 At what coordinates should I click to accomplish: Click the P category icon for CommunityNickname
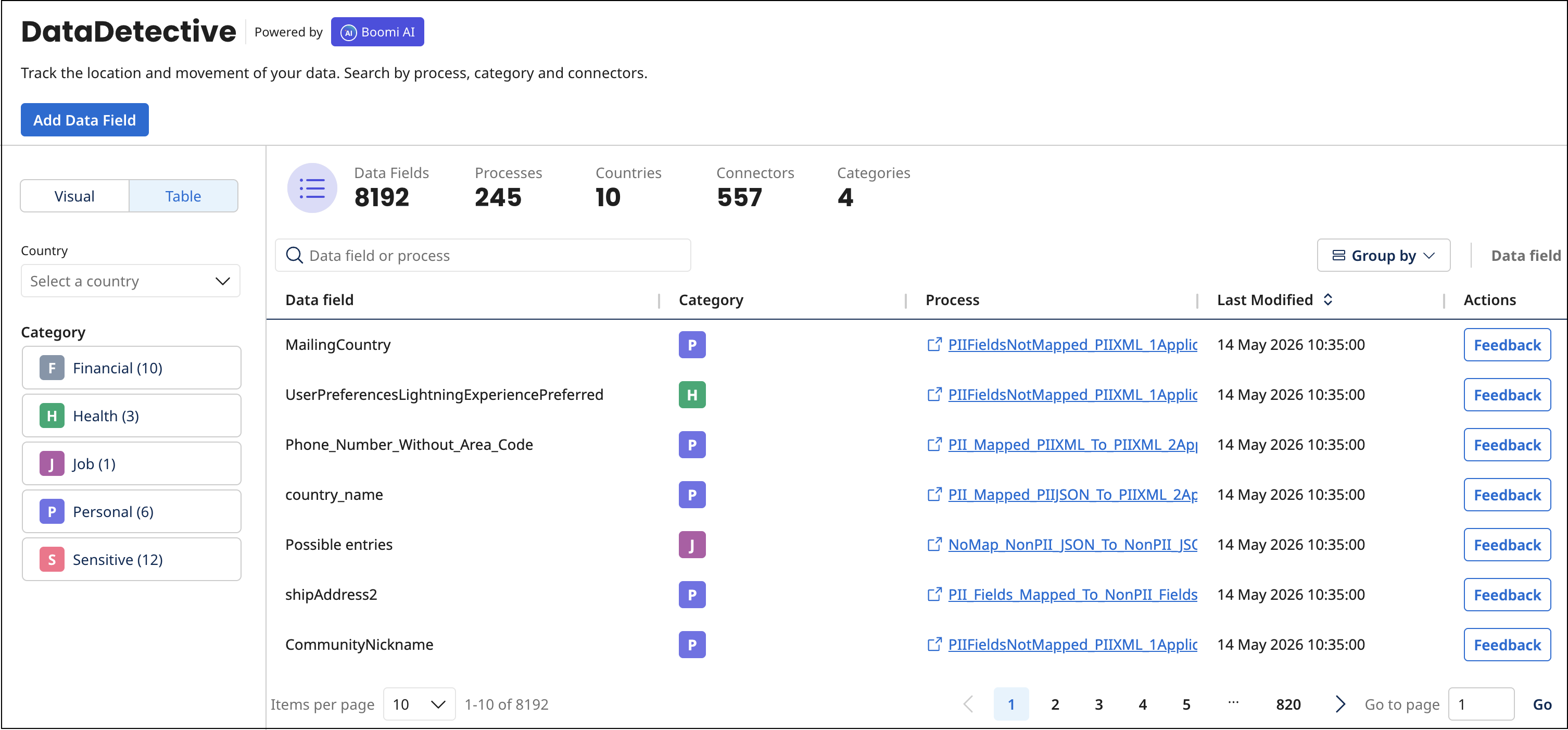[692, 644]
